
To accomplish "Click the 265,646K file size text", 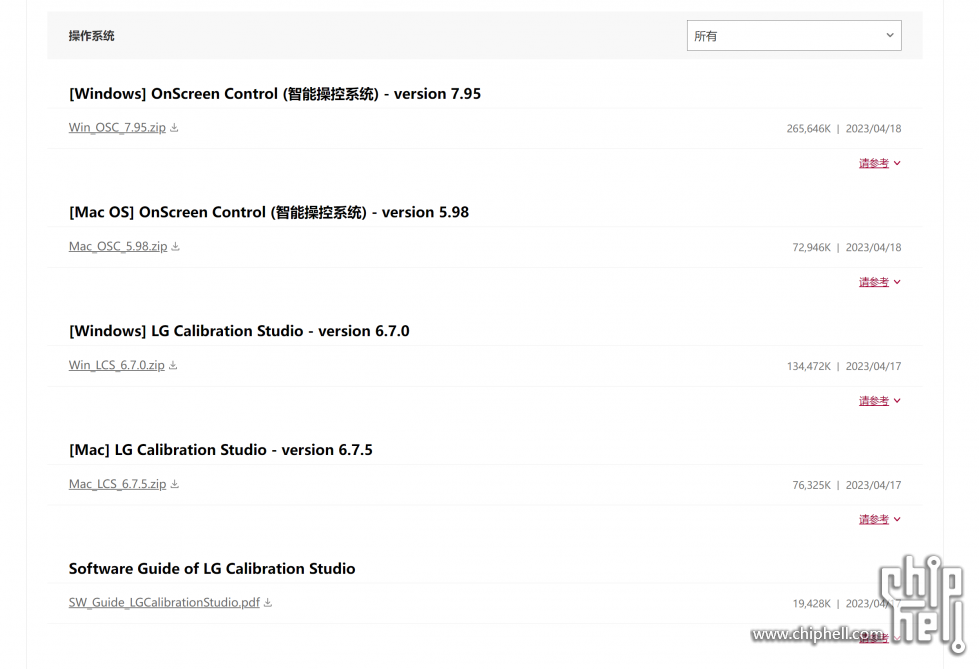I will [x=809, y=129].
